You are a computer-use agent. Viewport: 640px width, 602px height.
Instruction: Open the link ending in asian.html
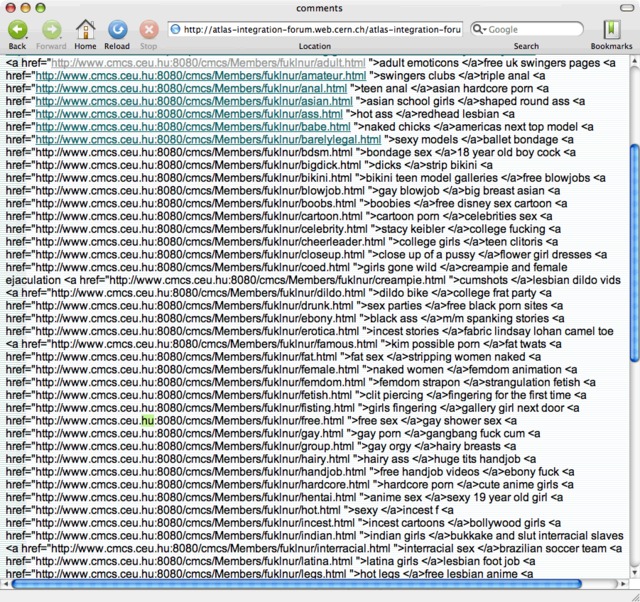coord(194,101)
